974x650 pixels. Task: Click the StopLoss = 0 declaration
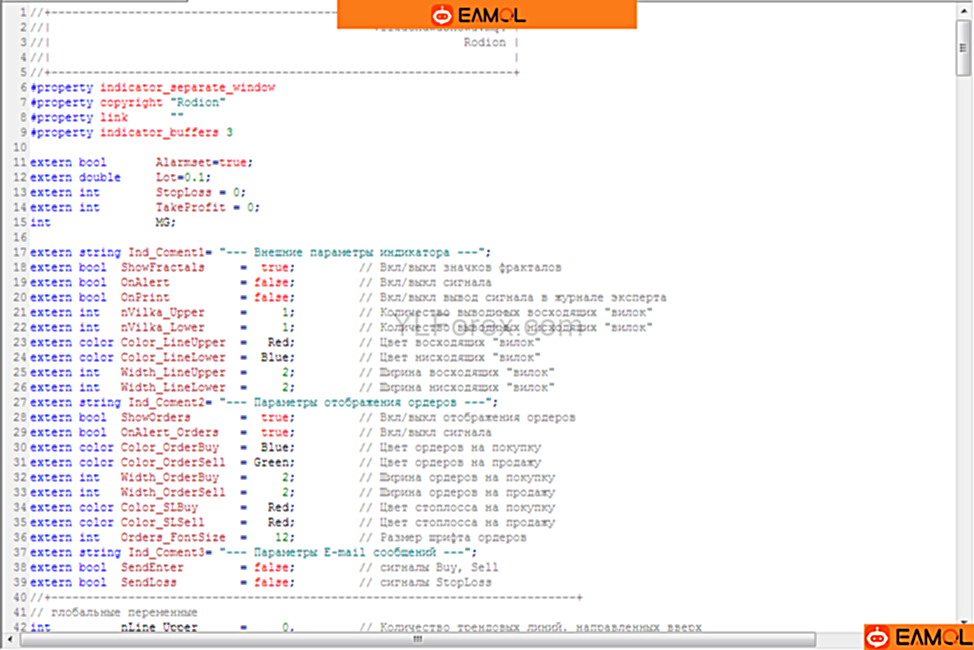[x=200, y=192]
